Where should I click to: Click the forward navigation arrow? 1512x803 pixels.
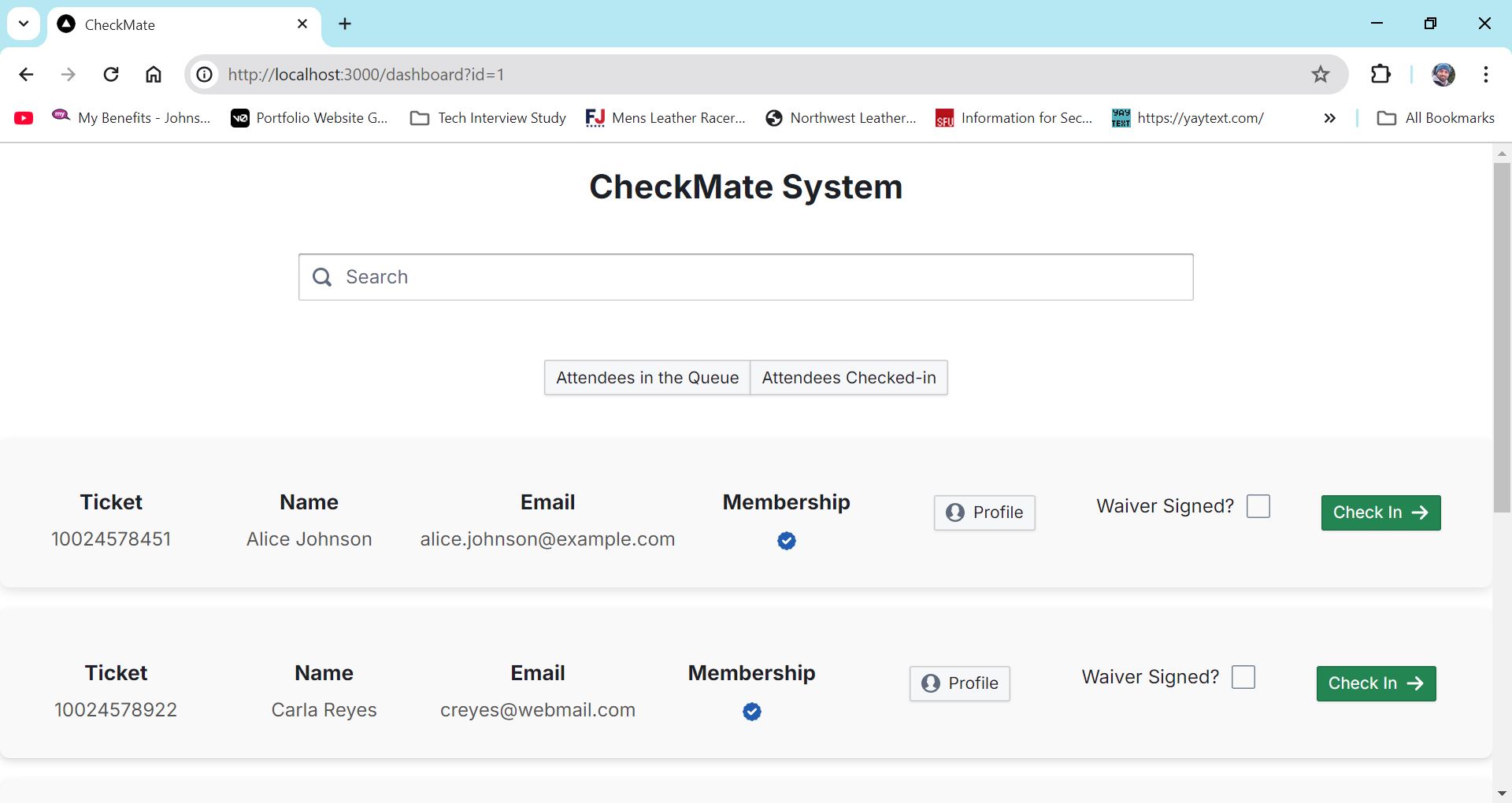coord(69,74)
